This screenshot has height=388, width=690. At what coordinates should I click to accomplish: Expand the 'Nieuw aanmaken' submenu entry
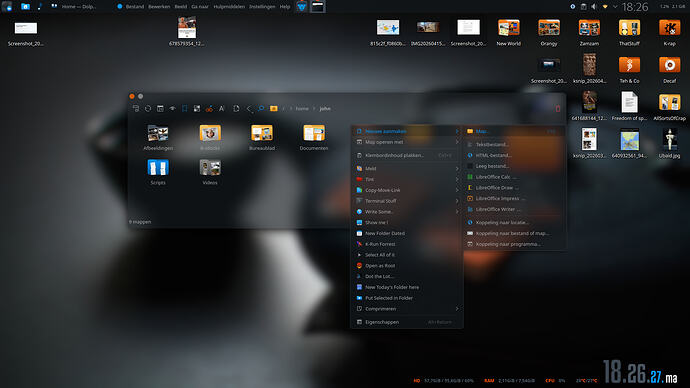[x=407, y=131]
